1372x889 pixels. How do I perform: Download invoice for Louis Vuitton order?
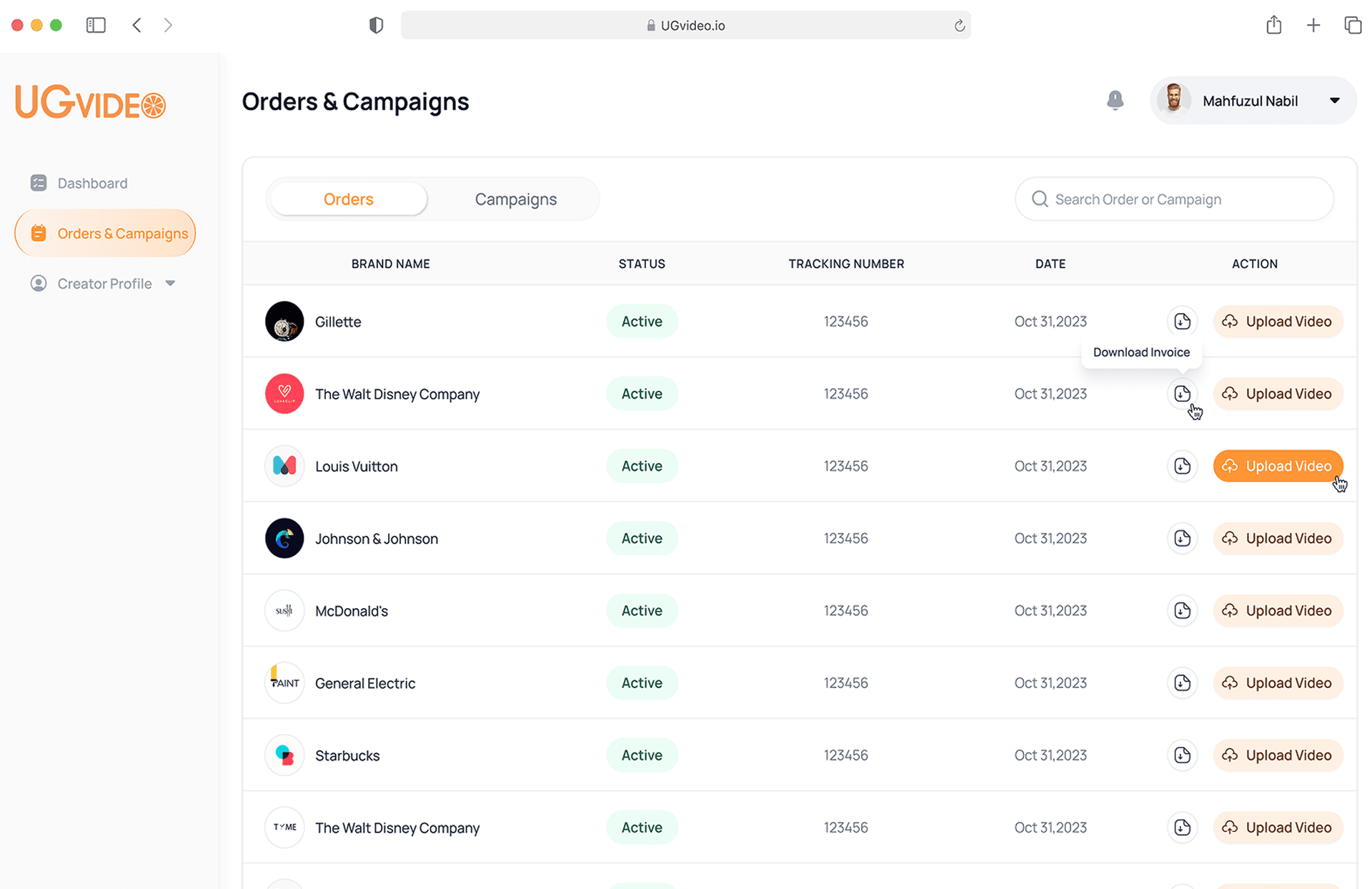pyautogui.click(x=1182, y=466)
